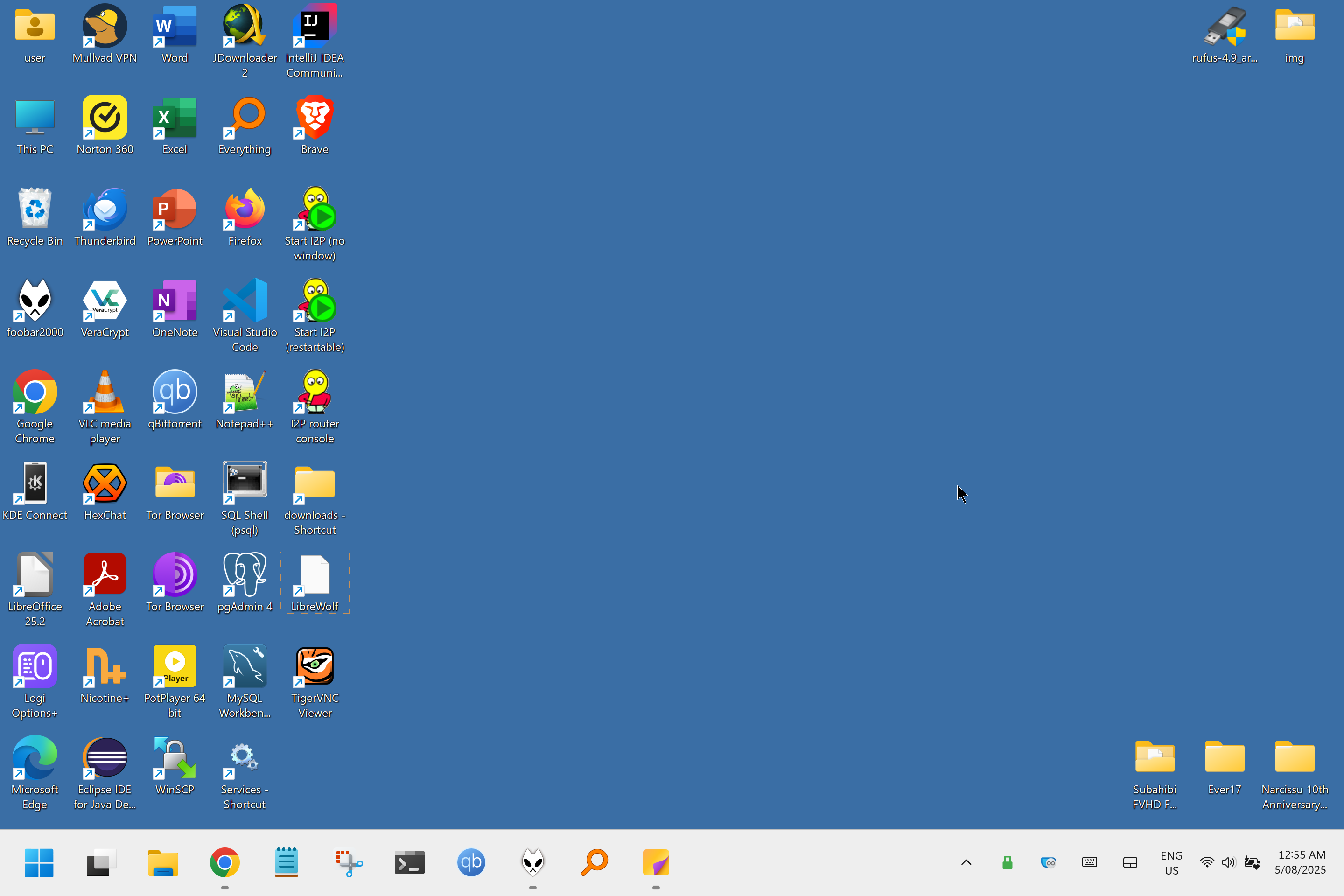This screenshot has width=1344, height=896.
Task: Open the ENG US language switcher
Action: 1171,862
